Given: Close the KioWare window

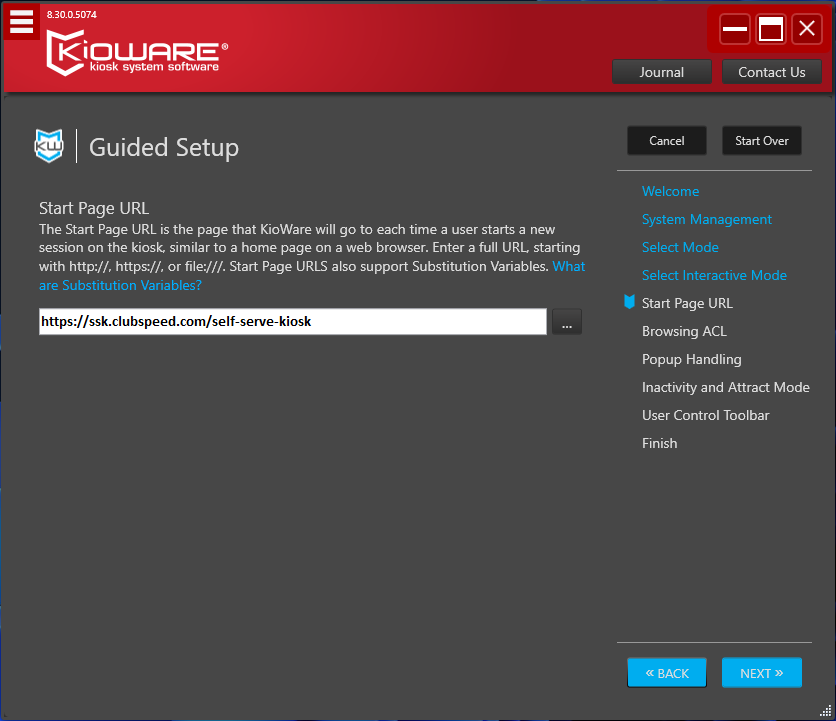Looking at the screenshot, I should pyautogui.click(x=807, y=29).
